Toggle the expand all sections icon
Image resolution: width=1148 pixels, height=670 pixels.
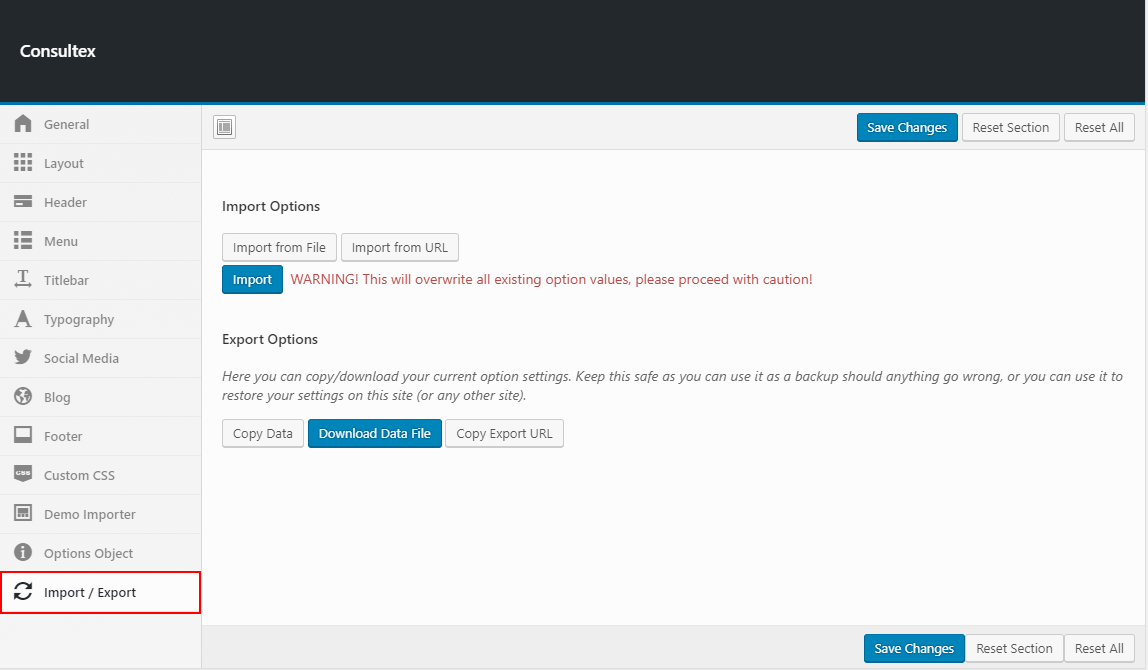click(224, 127)
